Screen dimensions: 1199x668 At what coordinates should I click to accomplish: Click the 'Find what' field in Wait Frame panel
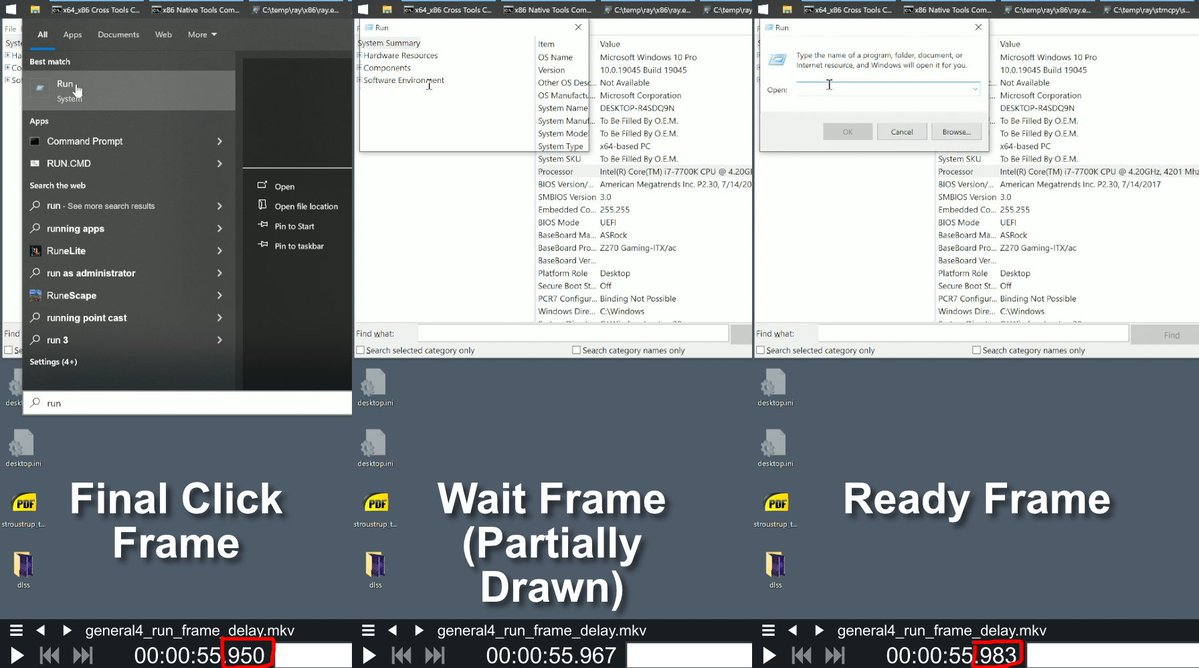573,333
